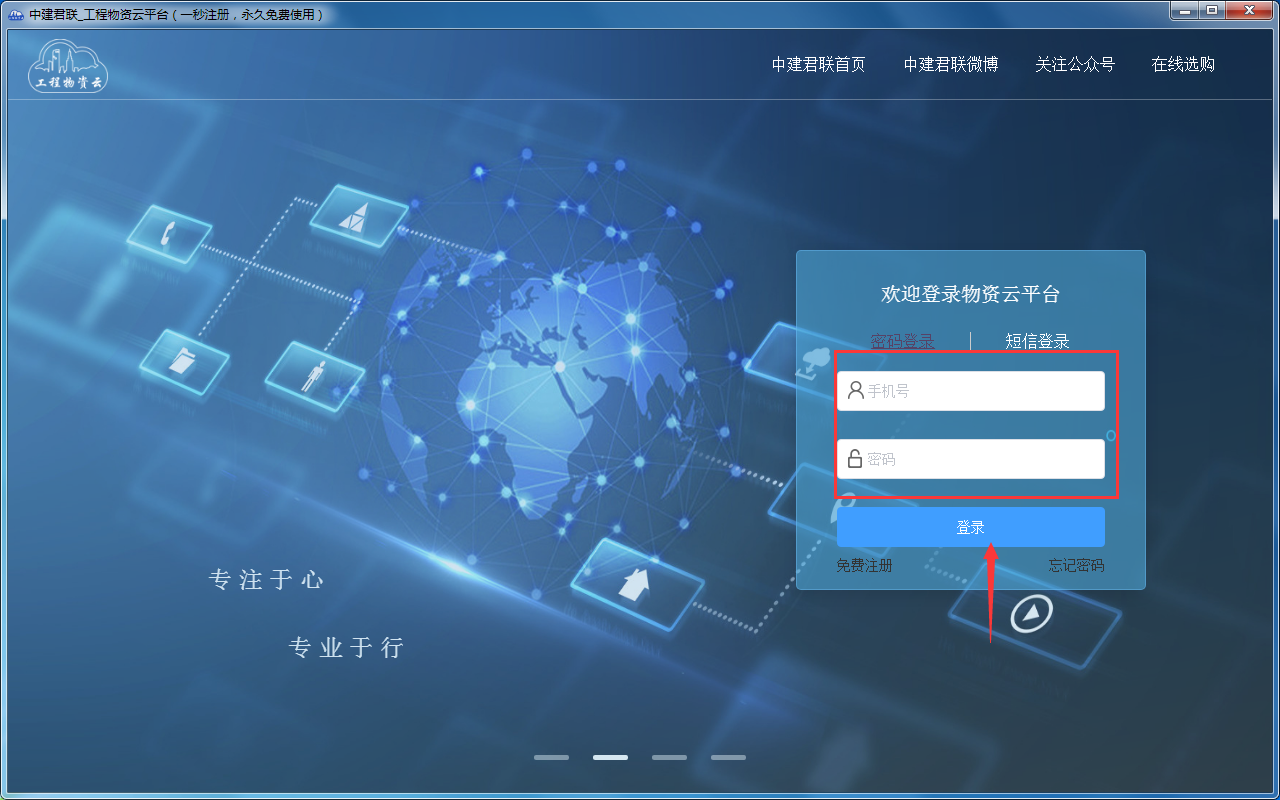Image resolution: width=1280 pixels, height=800 pixels.
Task: Open 中建君联首页 from the top navigation
Action: tap(819, 64)
